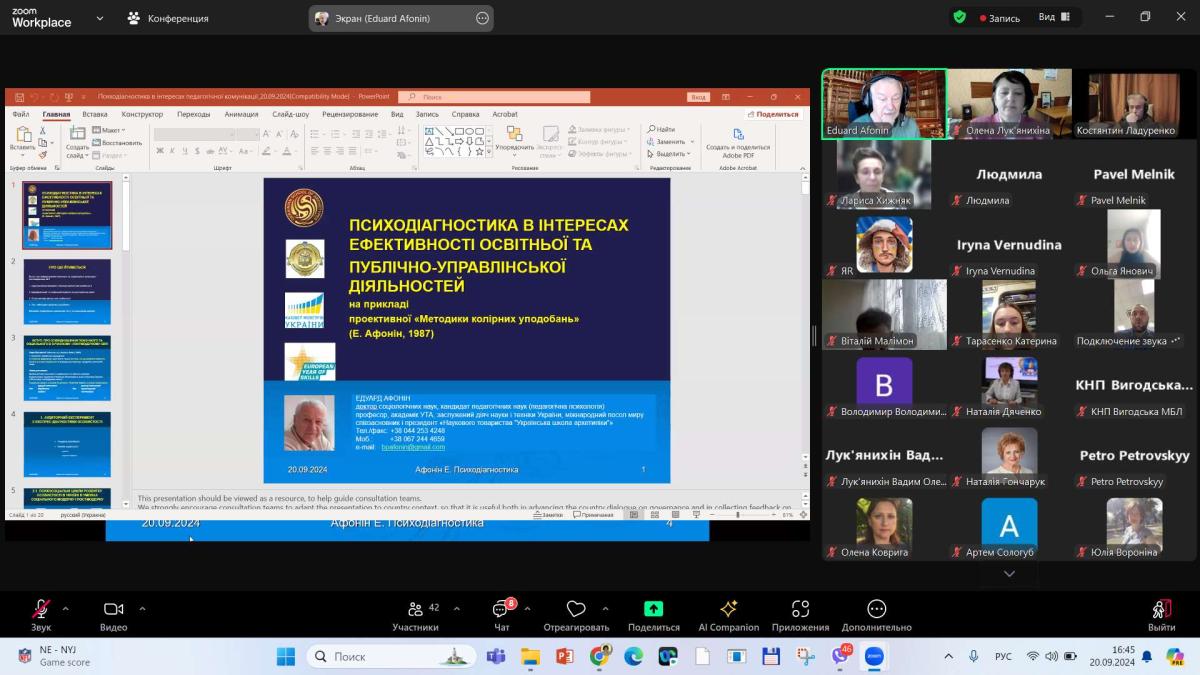Image resolution: width=1200 pixels, height=675 pixels.
Task: Click the green encryption shield icon
Action: 959,17
